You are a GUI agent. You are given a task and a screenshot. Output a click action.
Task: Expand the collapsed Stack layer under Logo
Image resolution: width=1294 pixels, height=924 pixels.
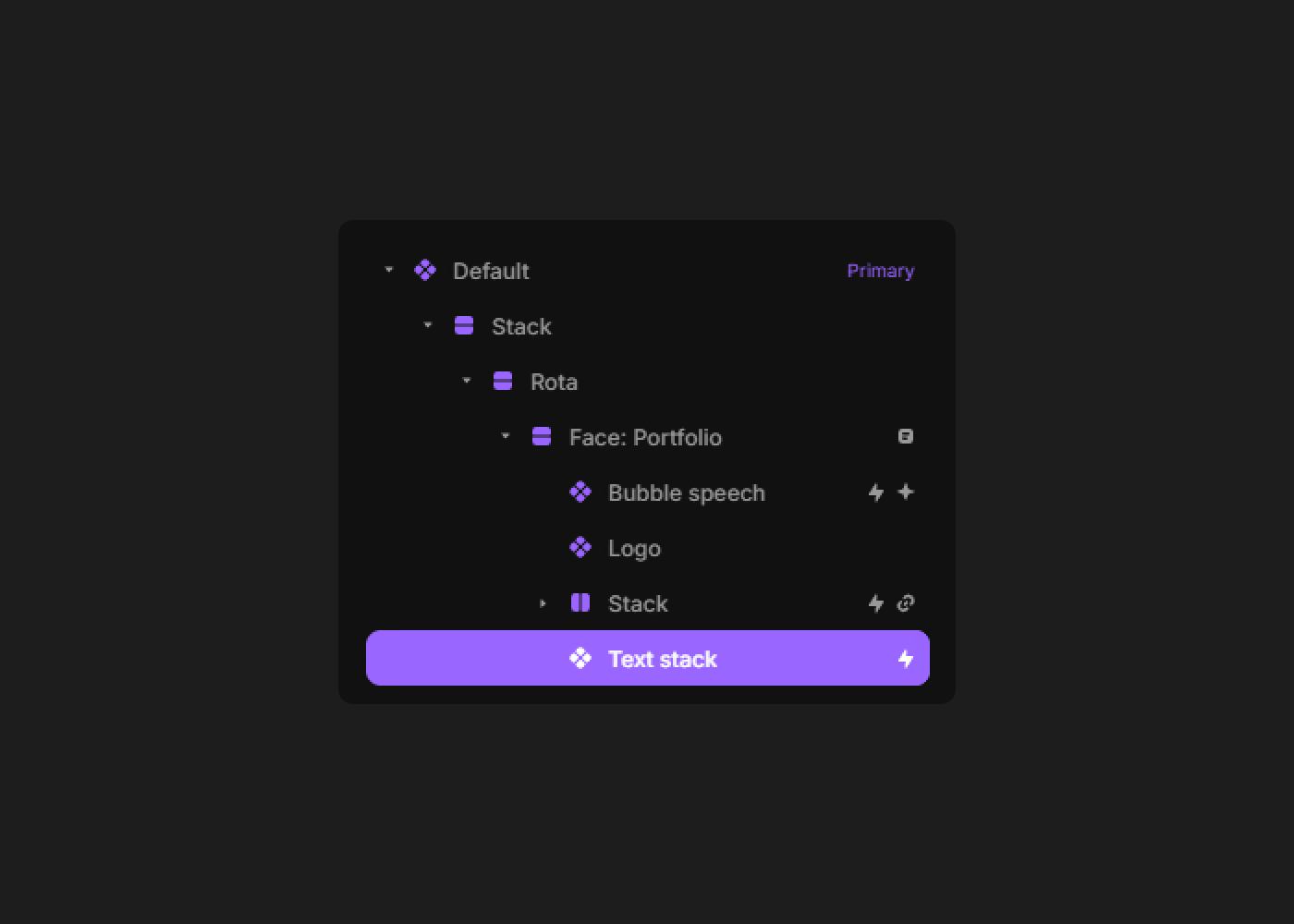point(543,603)
